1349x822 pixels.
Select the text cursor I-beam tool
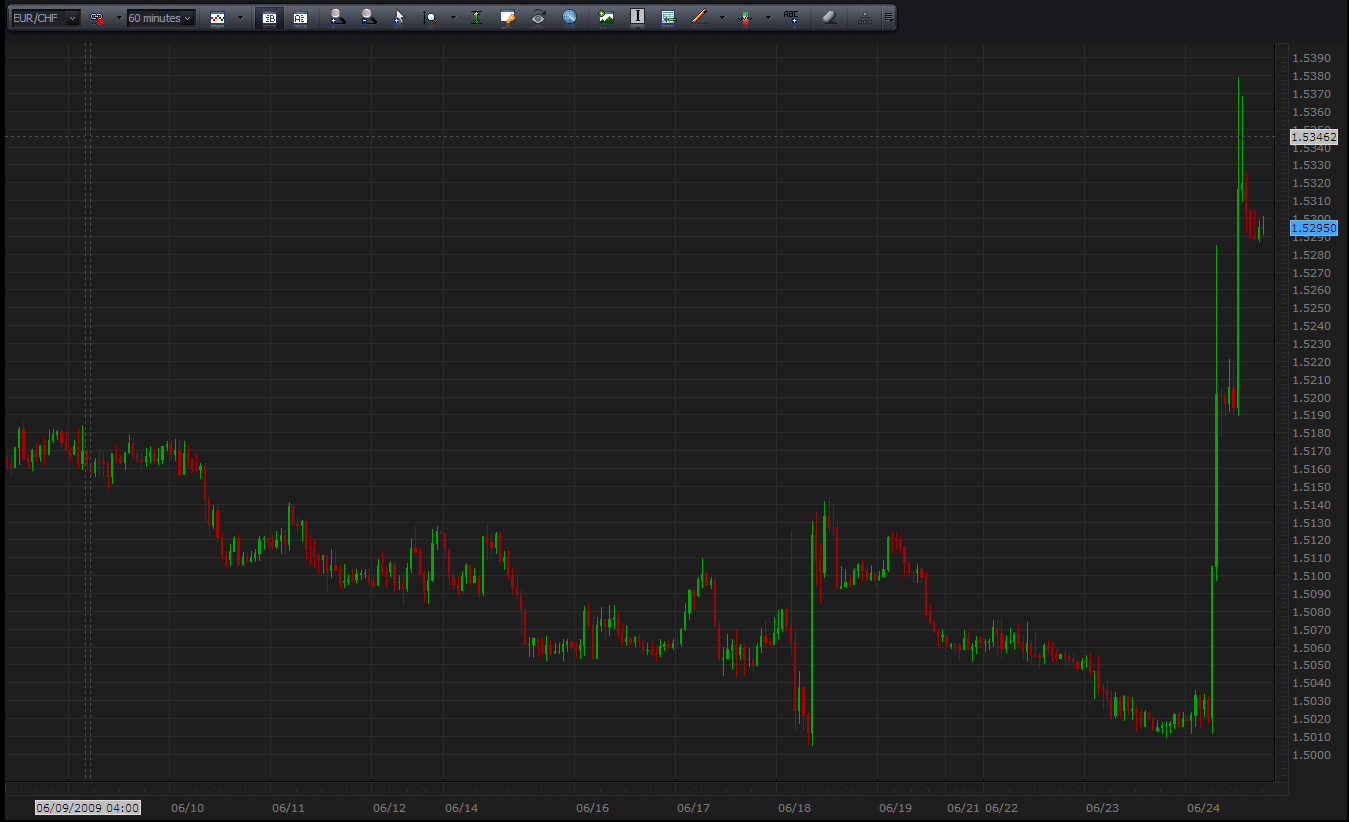click(637, 17)
